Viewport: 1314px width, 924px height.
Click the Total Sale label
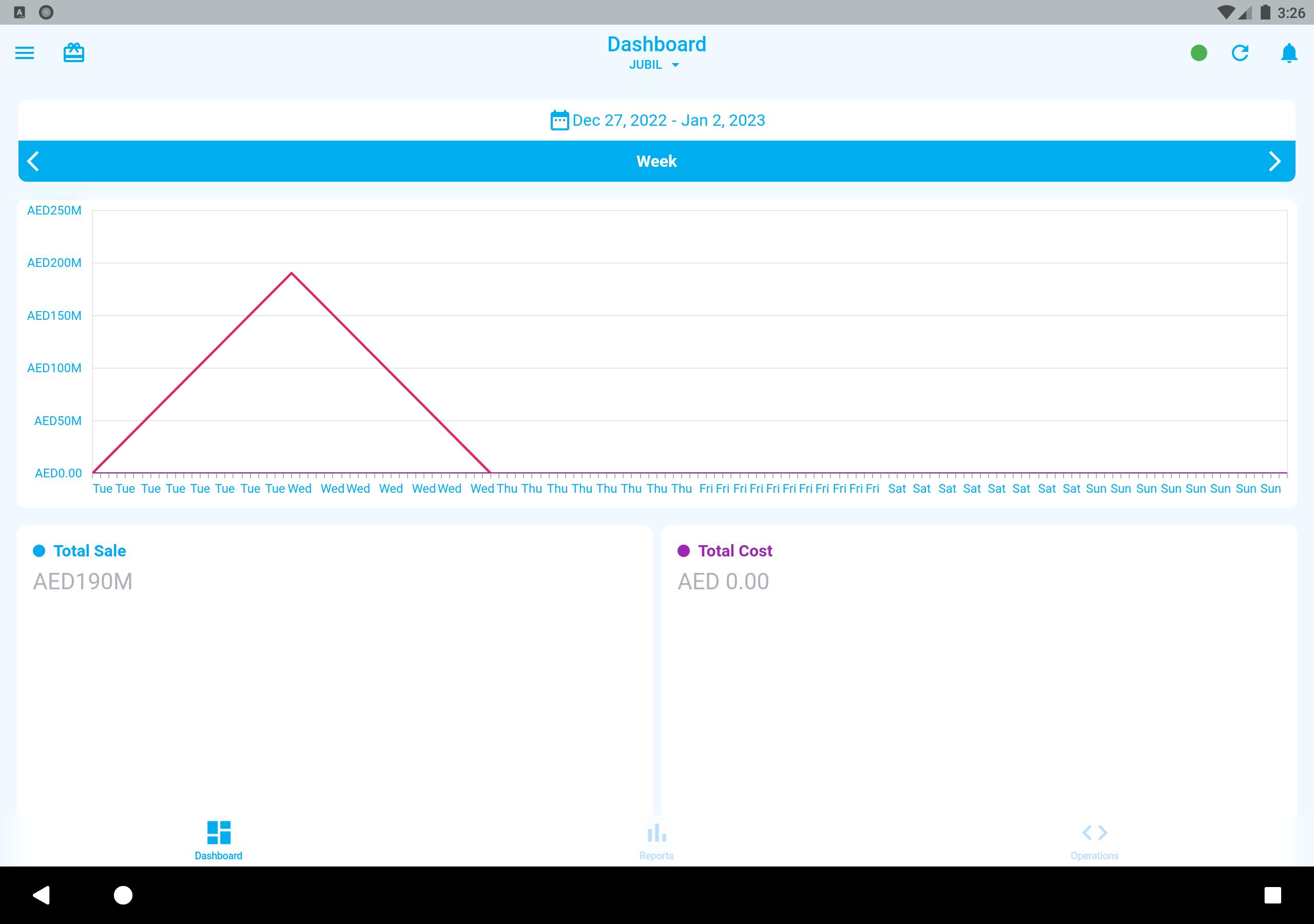point(89,551)
